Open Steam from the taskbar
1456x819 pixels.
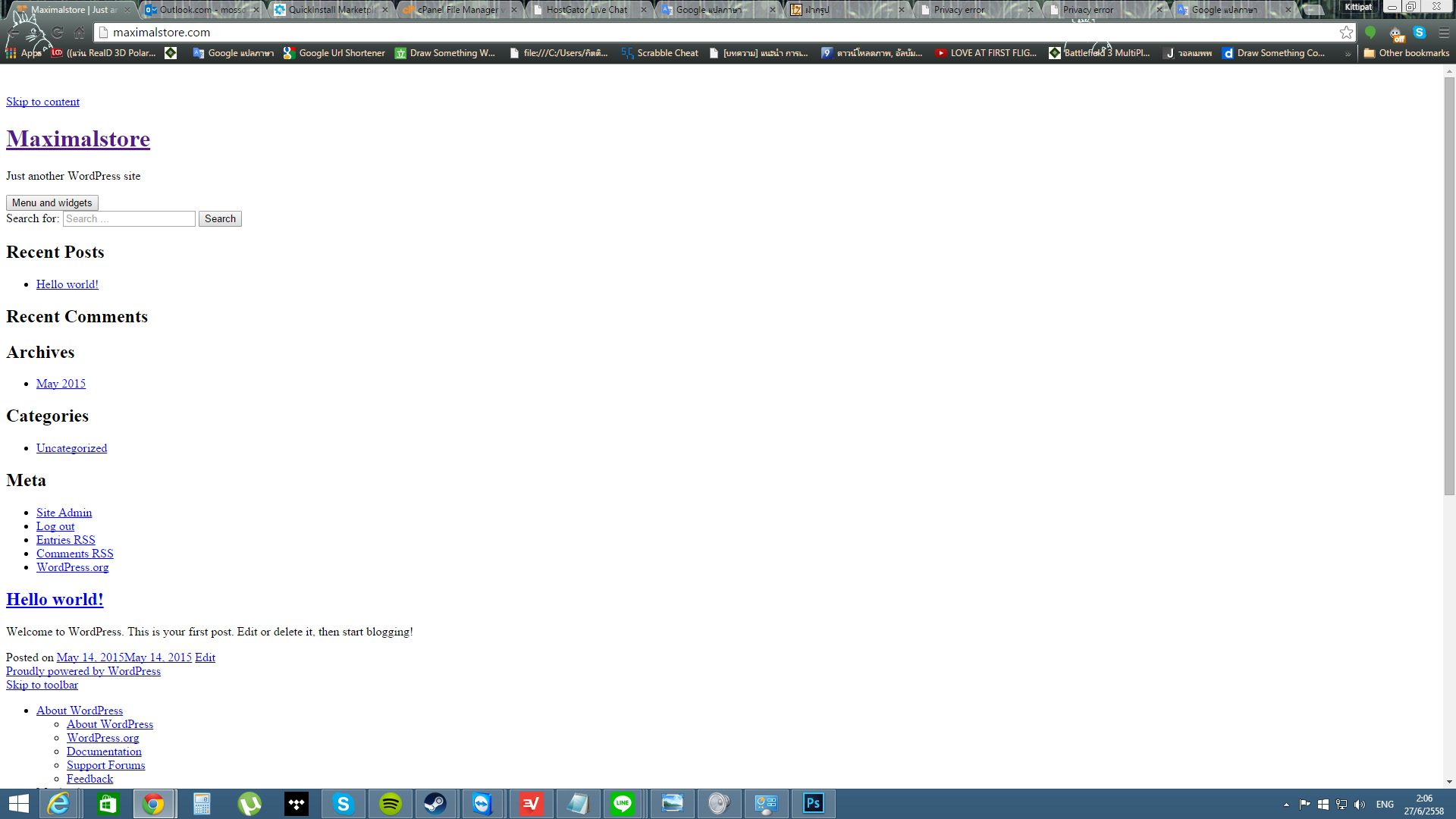tap(435, 804)
